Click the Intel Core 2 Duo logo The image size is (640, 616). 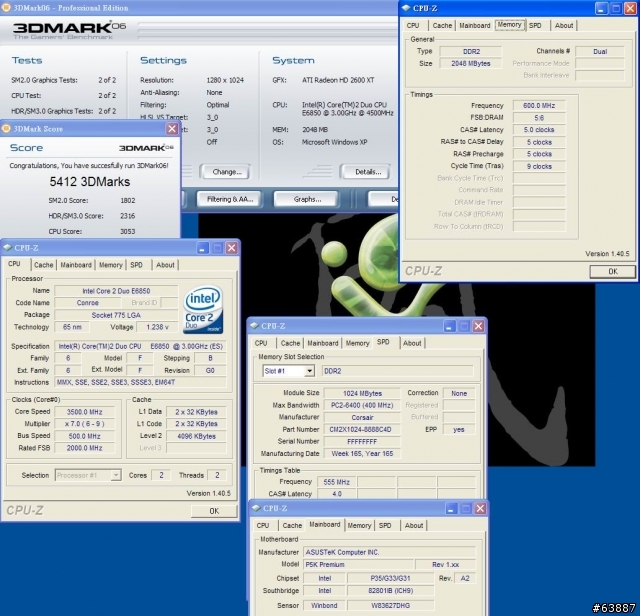(x=203, y=309)
